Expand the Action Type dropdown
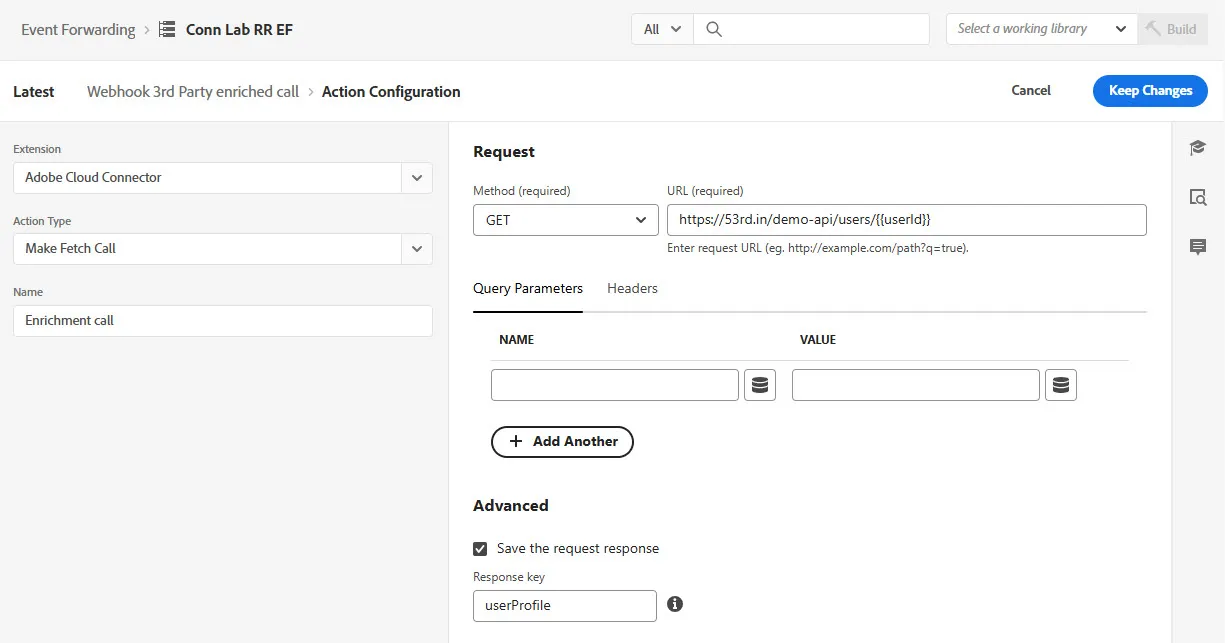 pos(416,249)
